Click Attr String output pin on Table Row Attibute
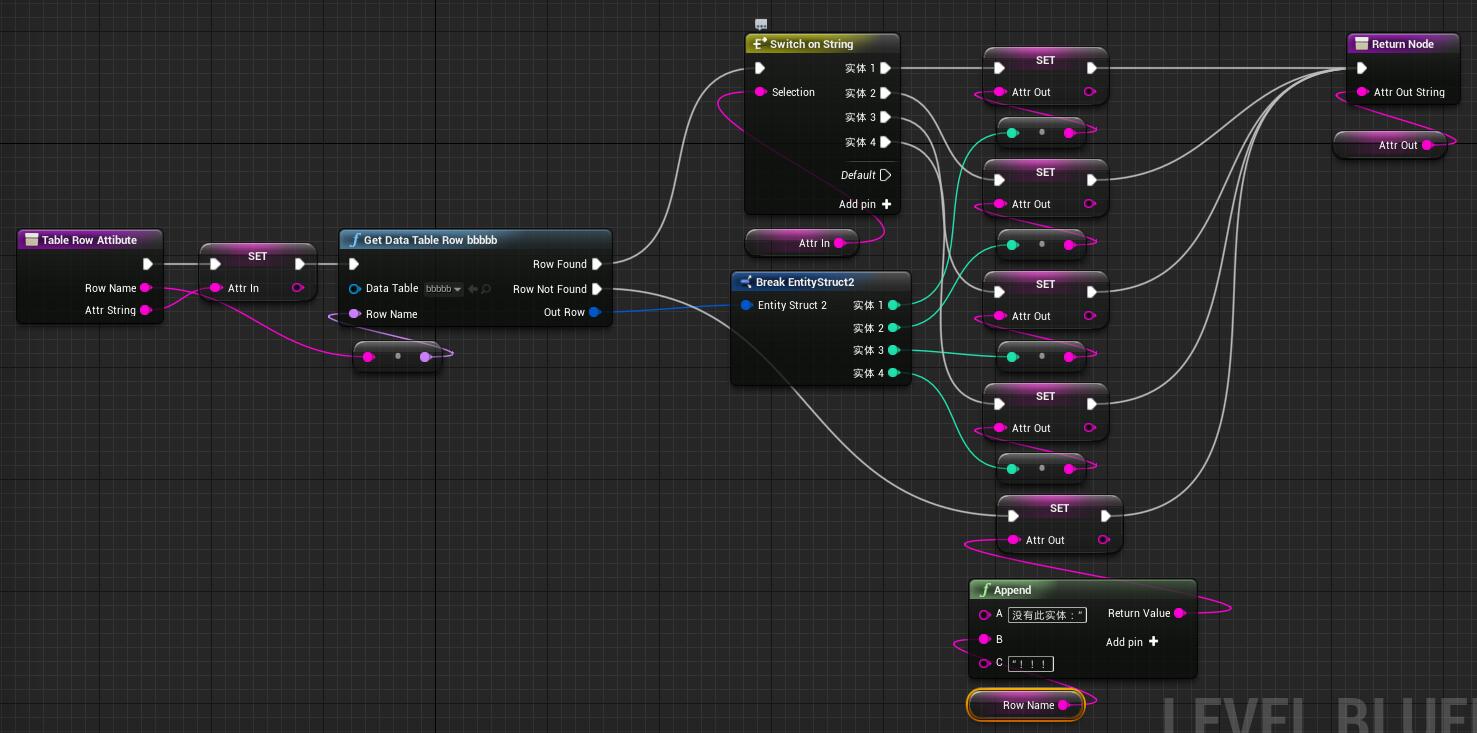The height and width of the screenshot is (733, 1477). point(145,310)
